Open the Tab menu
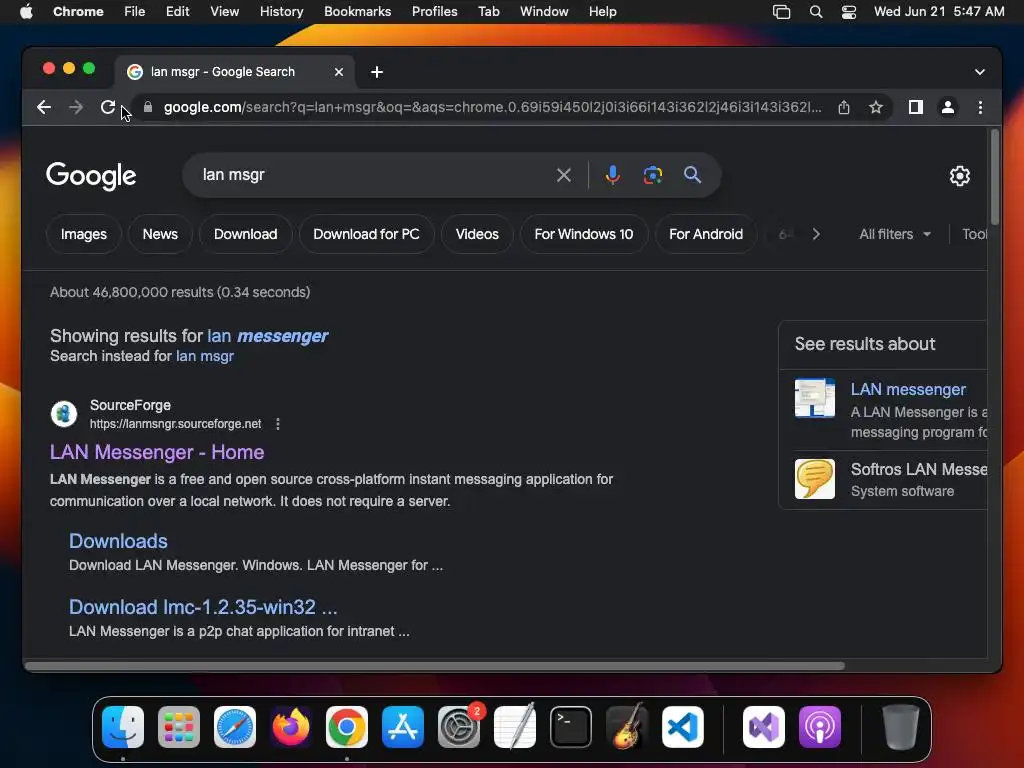The width and height of the screenshot is (1024, 768). pyautogui.click(x=488, y=12)
